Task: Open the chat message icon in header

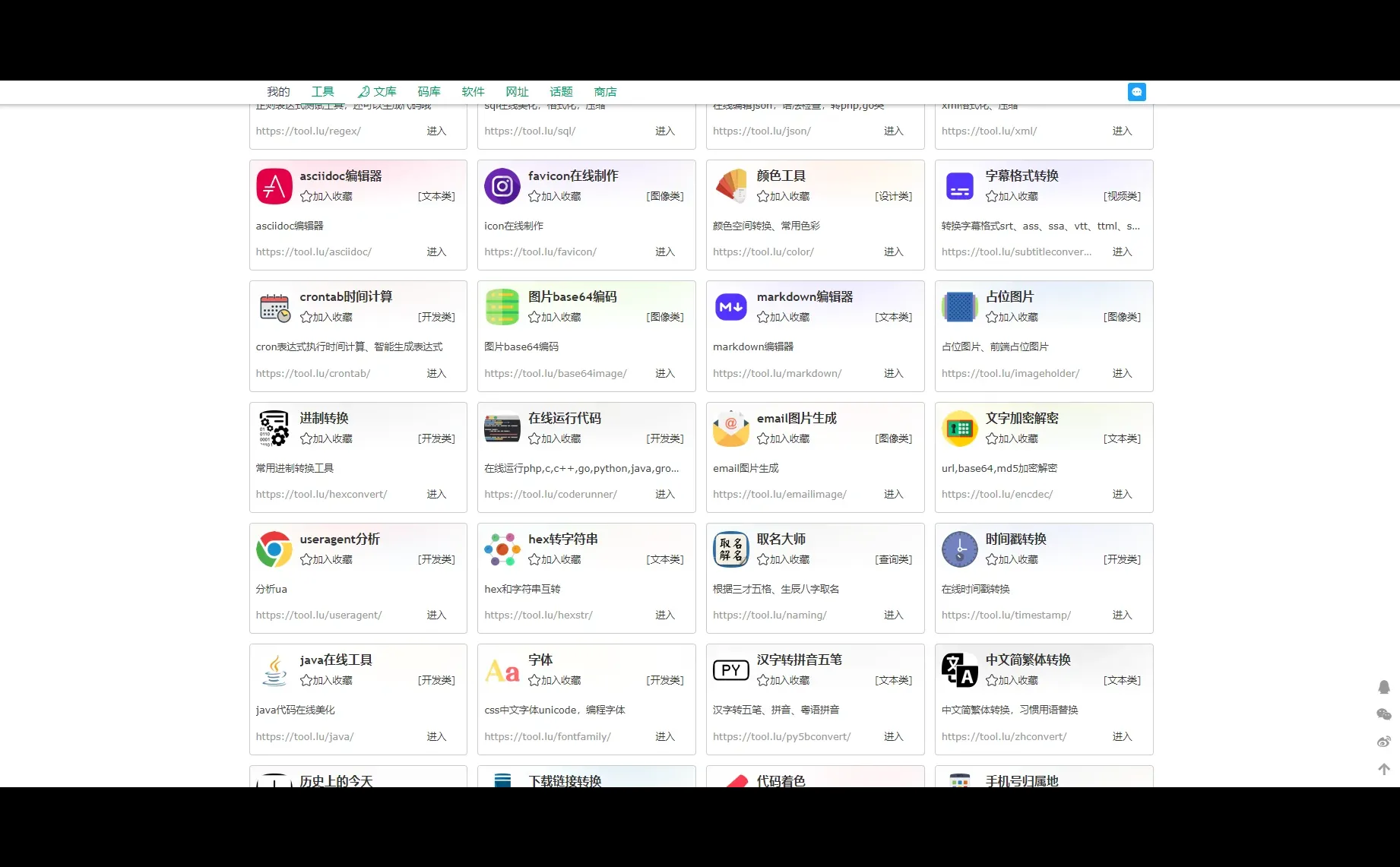Action: [x=1137, y=92]
